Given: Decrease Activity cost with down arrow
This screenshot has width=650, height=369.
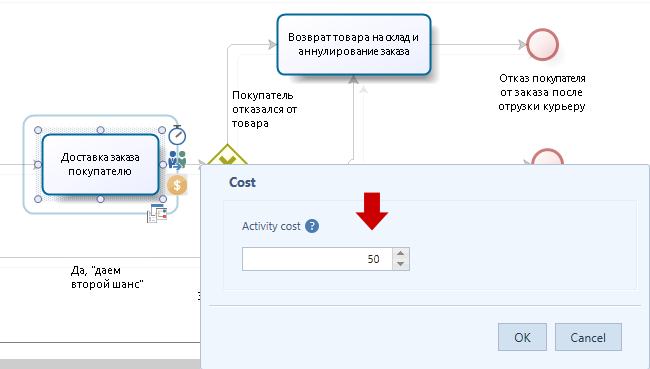Looking at the screenshot, I should coord(400,264).
